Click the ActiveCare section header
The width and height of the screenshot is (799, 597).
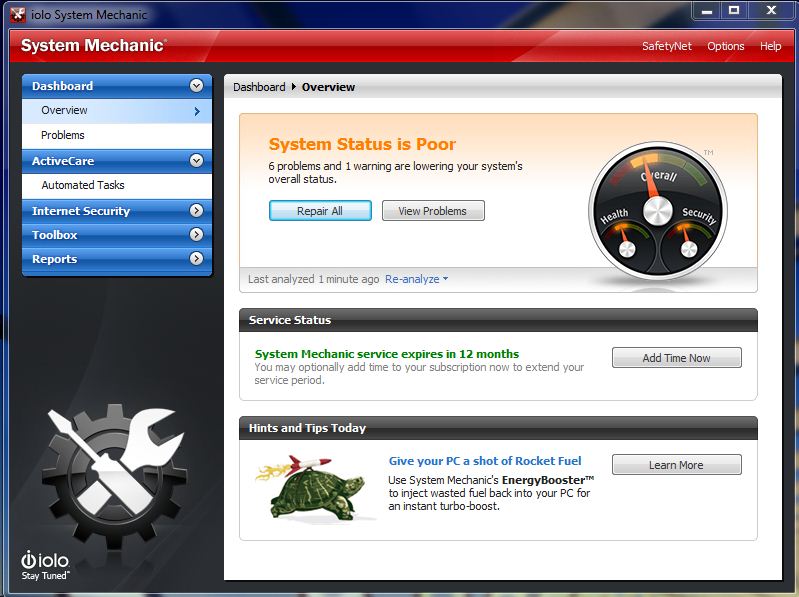pyautogui.click(x=117, y=161)
